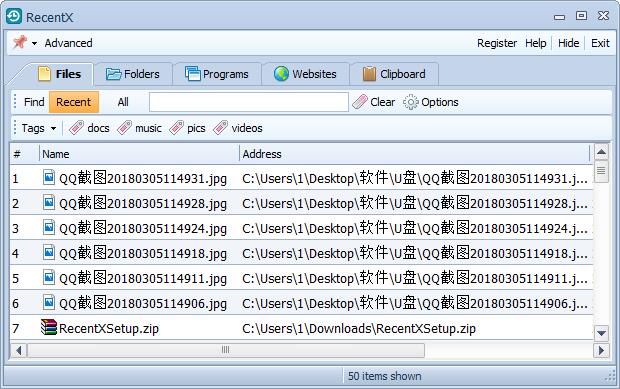Select file QQ截图20180305114906.jpg
The image size is (620, 389).
[x=143, y=303]
